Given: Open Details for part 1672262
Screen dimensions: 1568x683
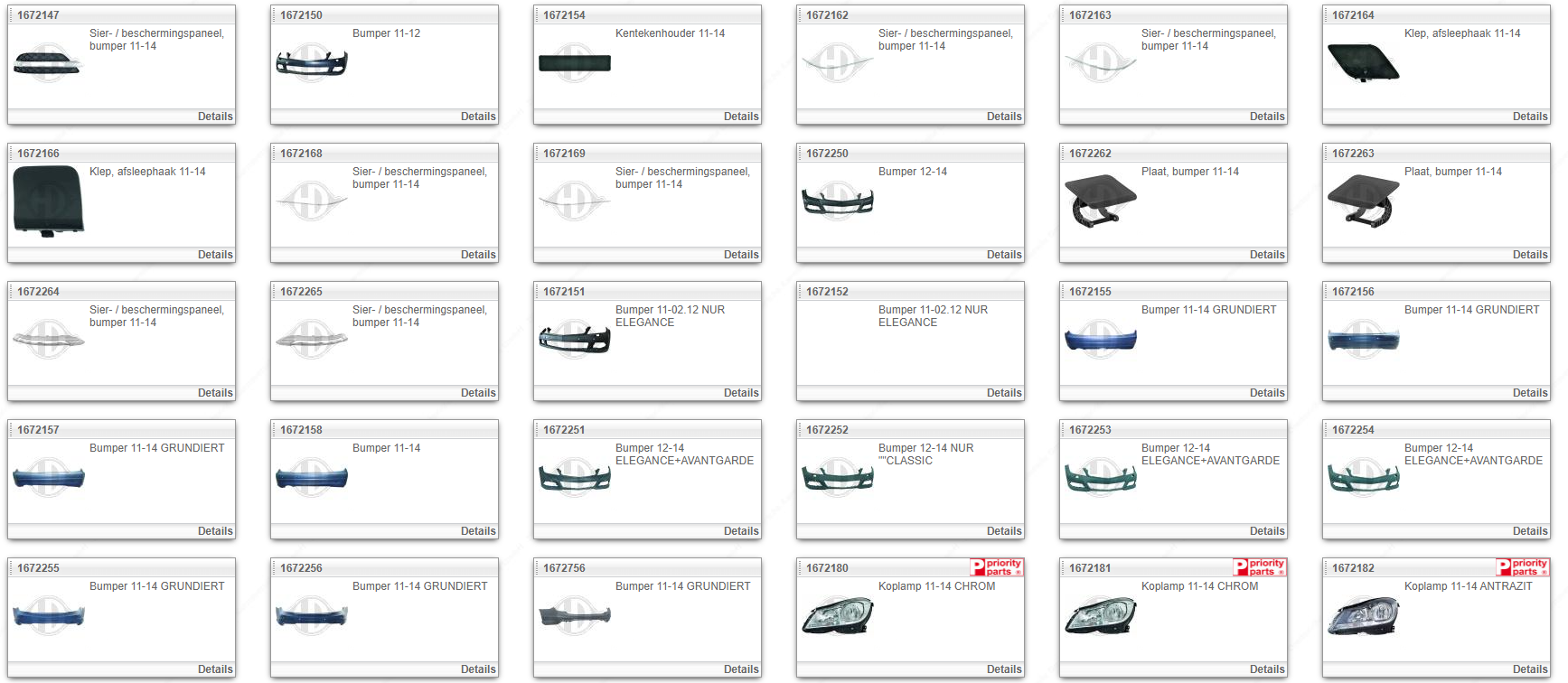Looking at the screenshot, I should [1267, 255].
